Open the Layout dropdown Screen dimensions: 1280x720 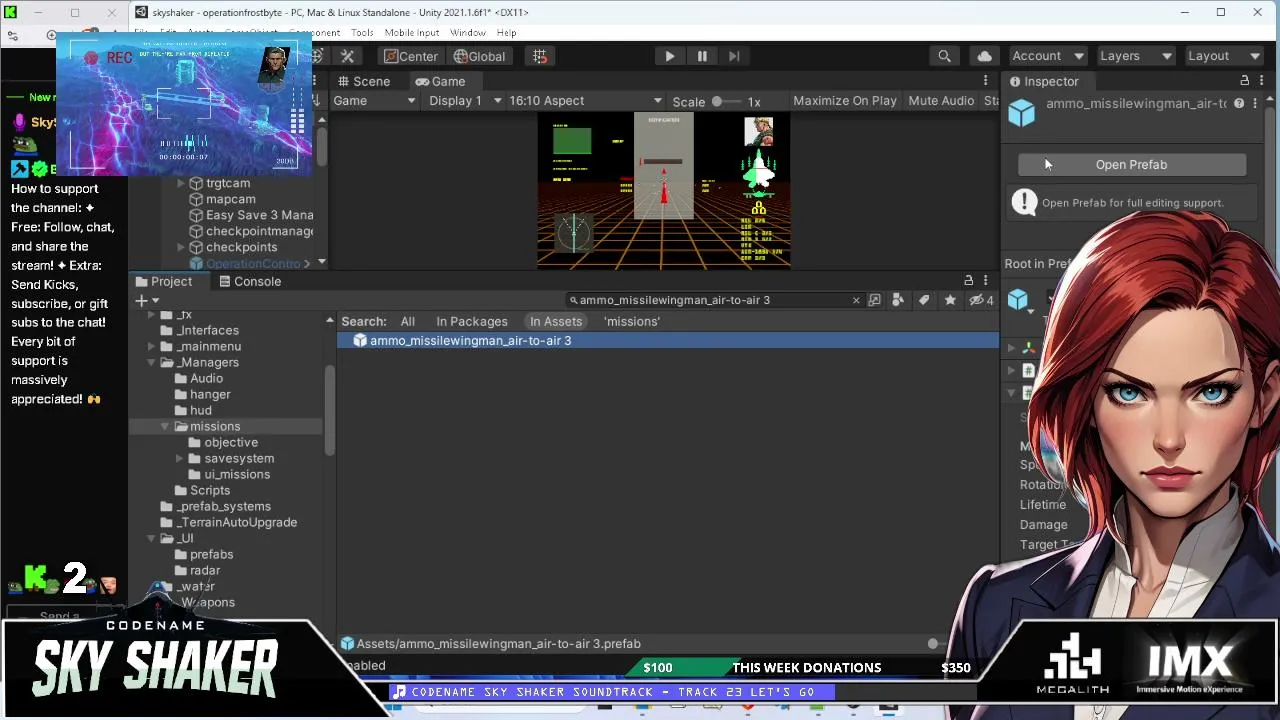click(1224, 56)
